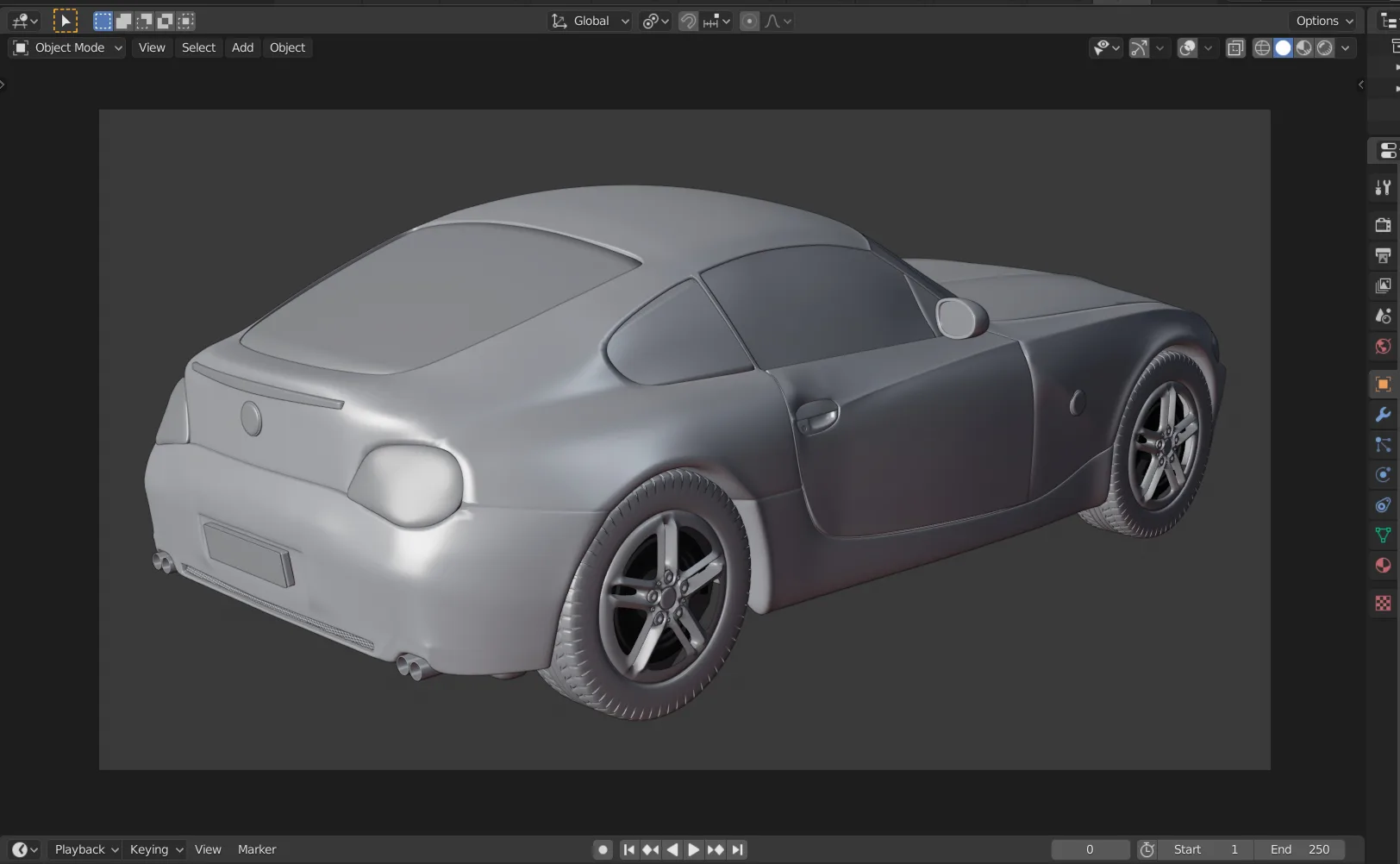Open the Object Data properties tab (green triangle)

click(x=1383, y=535)
